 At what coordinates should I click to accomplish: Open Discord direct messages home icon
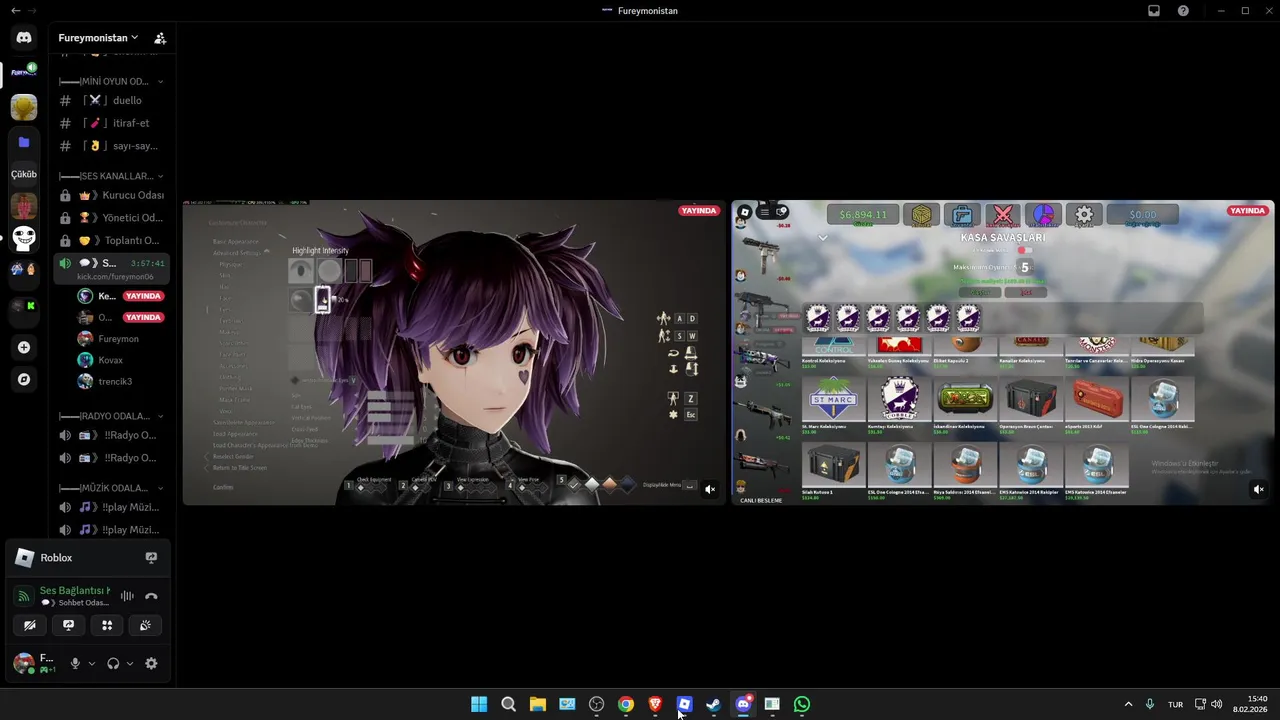tap(24, 37)
